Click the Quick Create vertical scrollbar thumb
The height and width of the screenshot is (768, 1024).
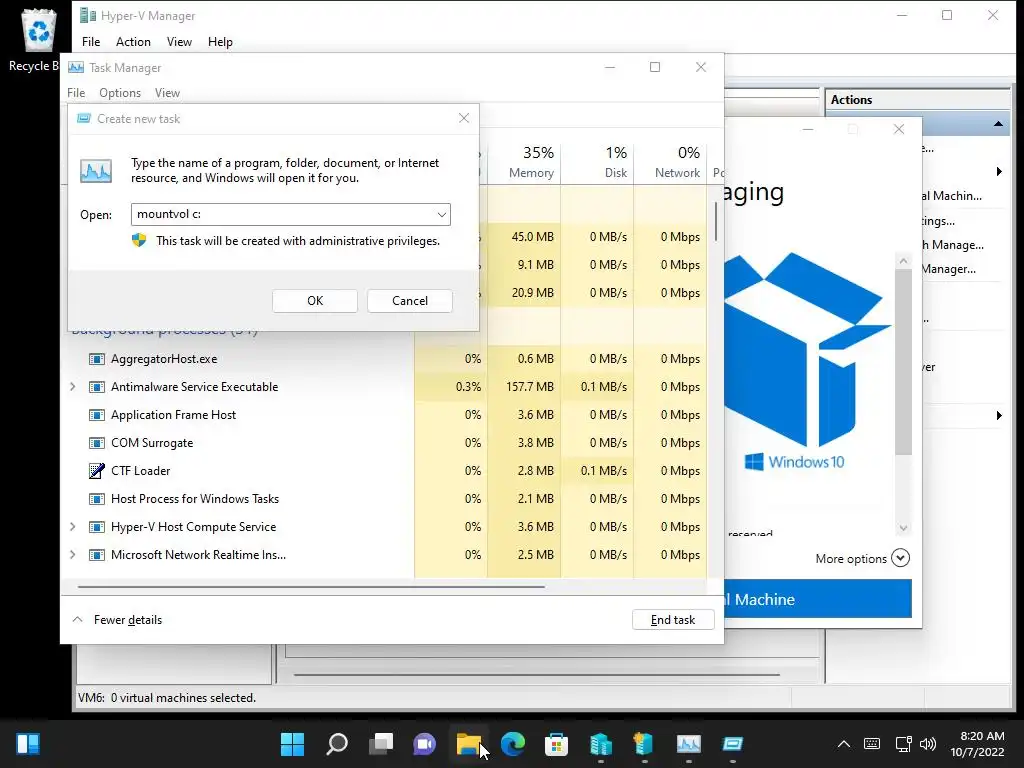click(x=903, y=362)
